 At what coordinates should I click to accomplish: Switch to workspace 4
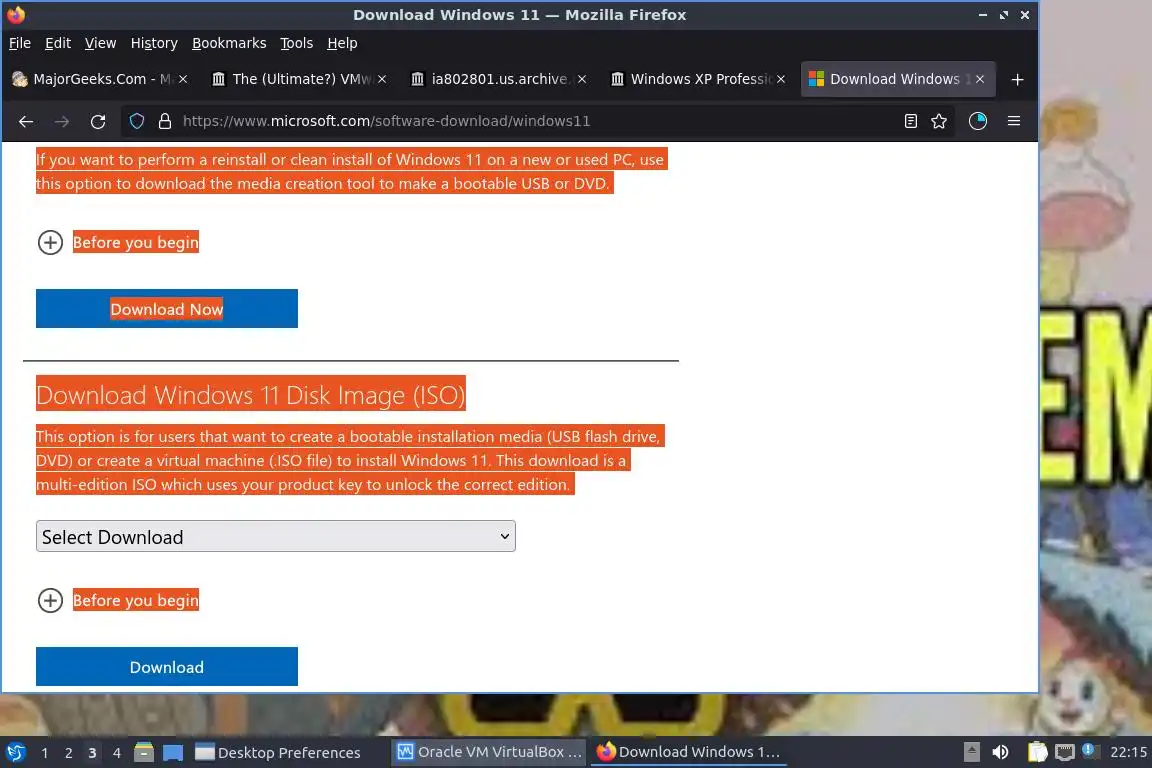(x=116, y=753)
